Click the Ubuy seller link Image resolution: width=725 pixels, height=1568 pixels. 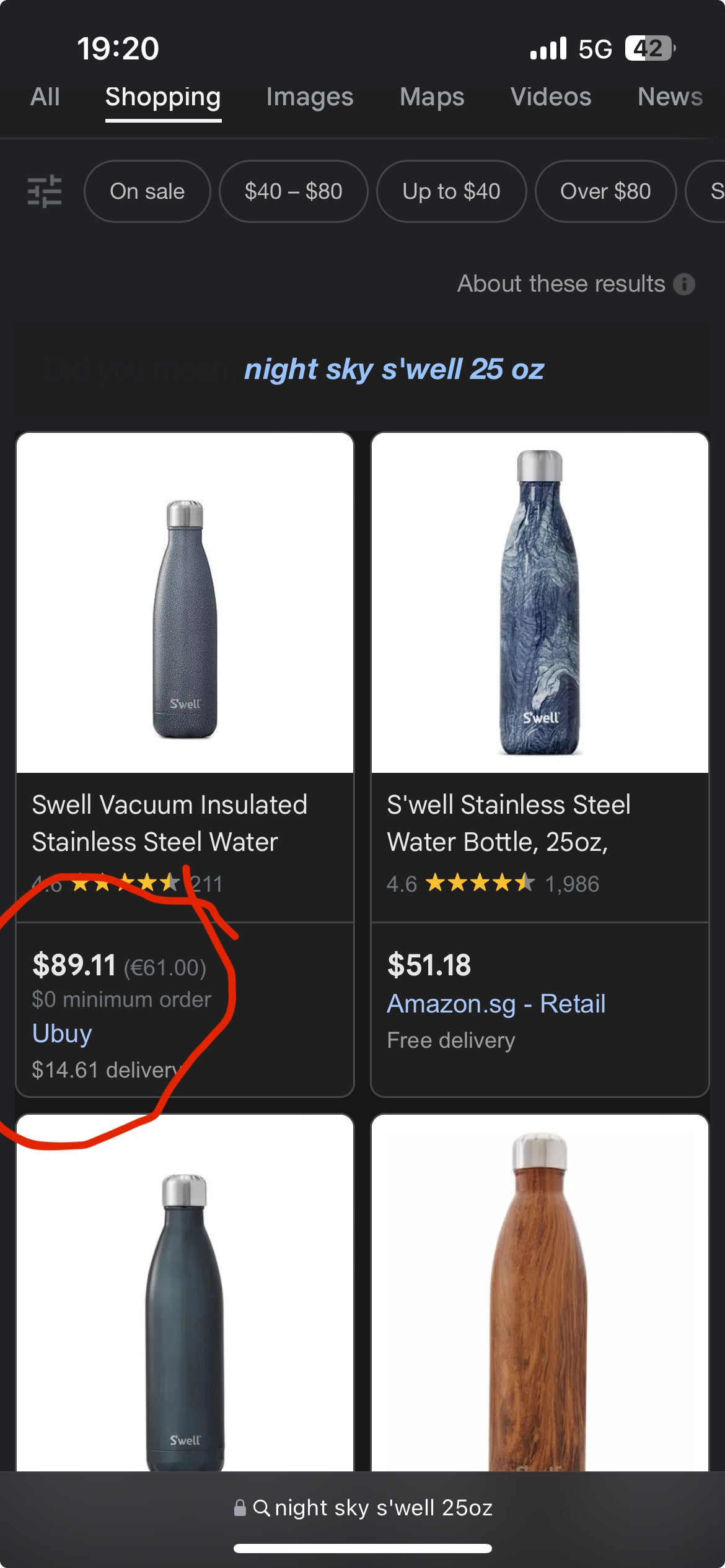61,1032
